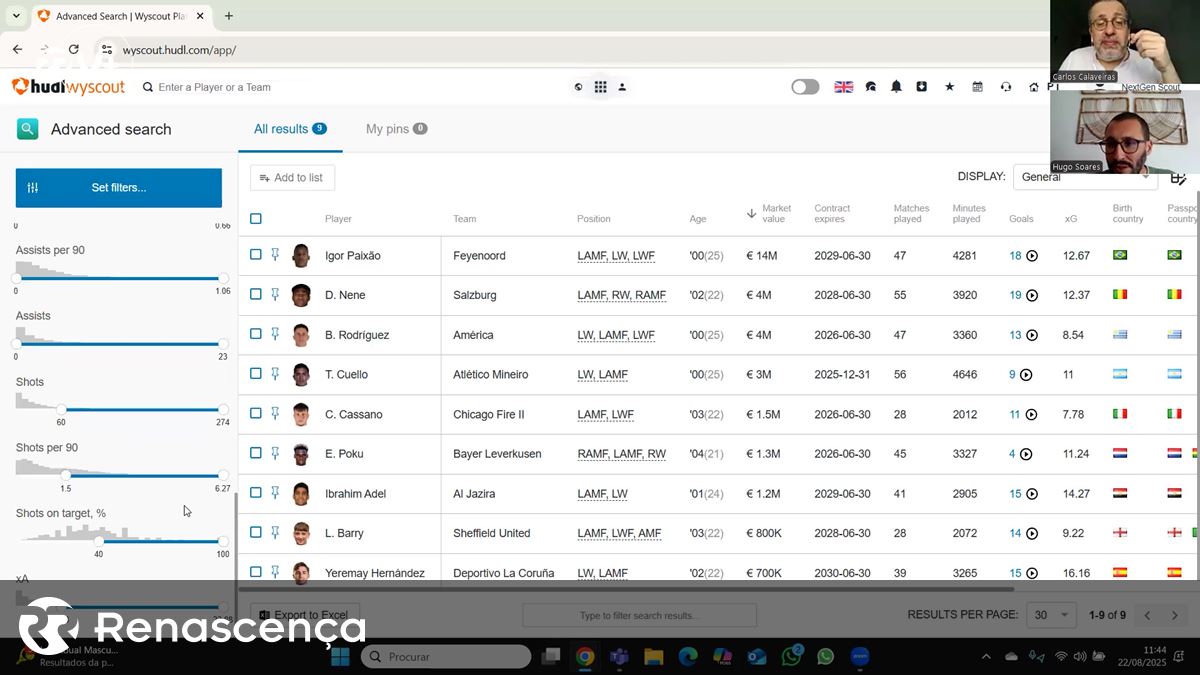1200x675 pixels.
Task: Pin B. Rodríguez with pin icon
Action: pyautogui.click(x=275, y=334)
